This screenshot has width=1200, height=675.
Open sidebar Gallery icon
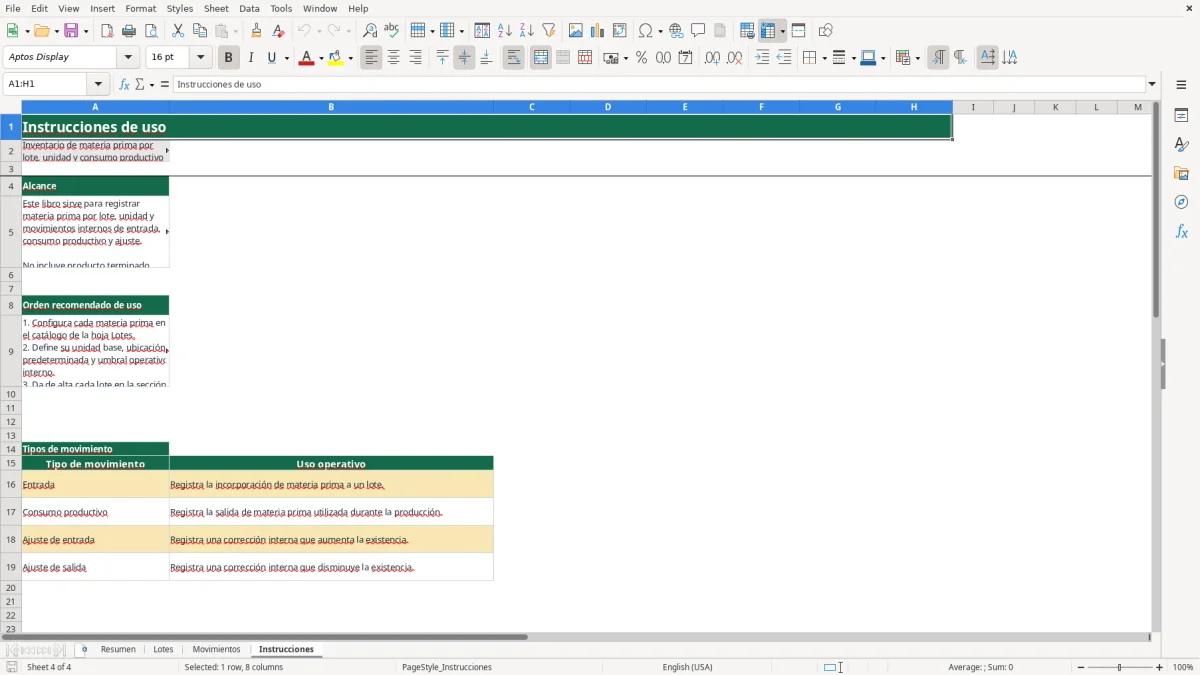[x=1181, y=174]
